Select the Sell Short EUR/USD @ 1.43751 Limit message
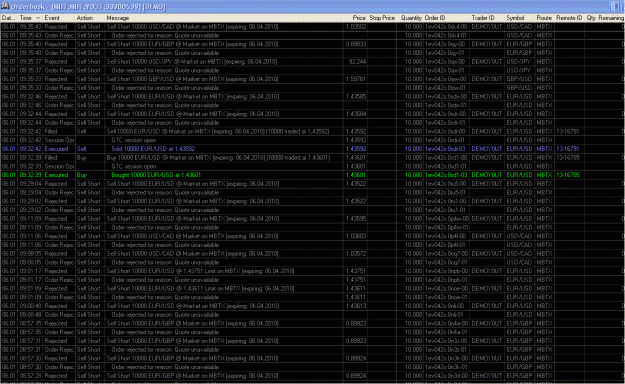This screenshot has width=625, height=384. (200, 271)
